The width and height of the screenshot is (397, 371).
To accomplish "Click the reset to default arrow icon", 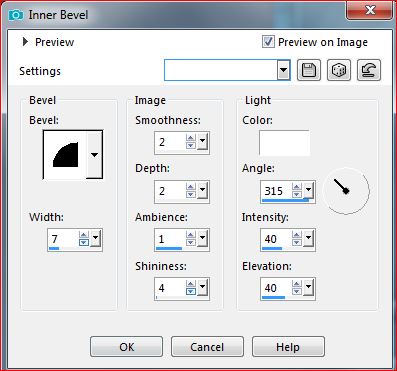I will (x=369, y=70).
